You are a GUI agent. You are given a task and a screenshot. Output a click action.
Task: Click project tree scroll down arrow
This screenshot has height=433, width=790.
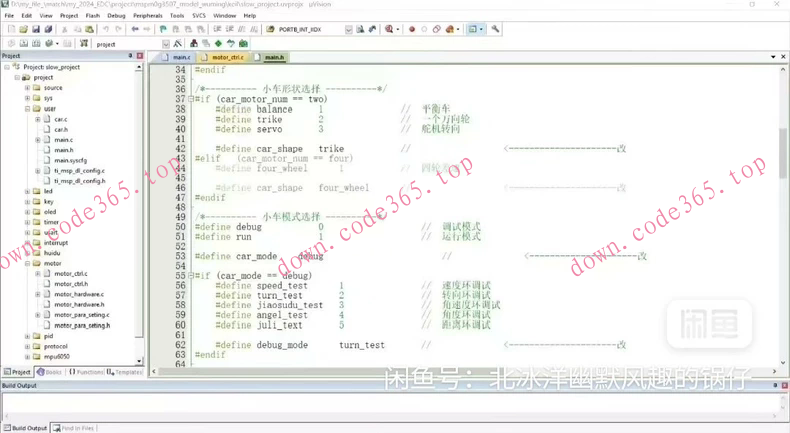139,361
